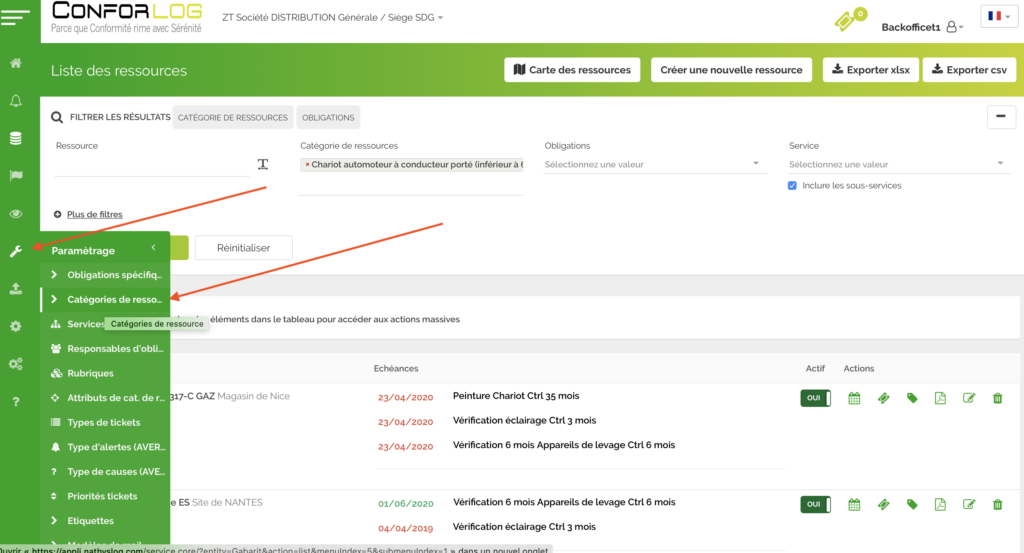Open the bell notifications sidebar icon
The height and width of the screenshot is (553, 1024).
coord(16,101)
